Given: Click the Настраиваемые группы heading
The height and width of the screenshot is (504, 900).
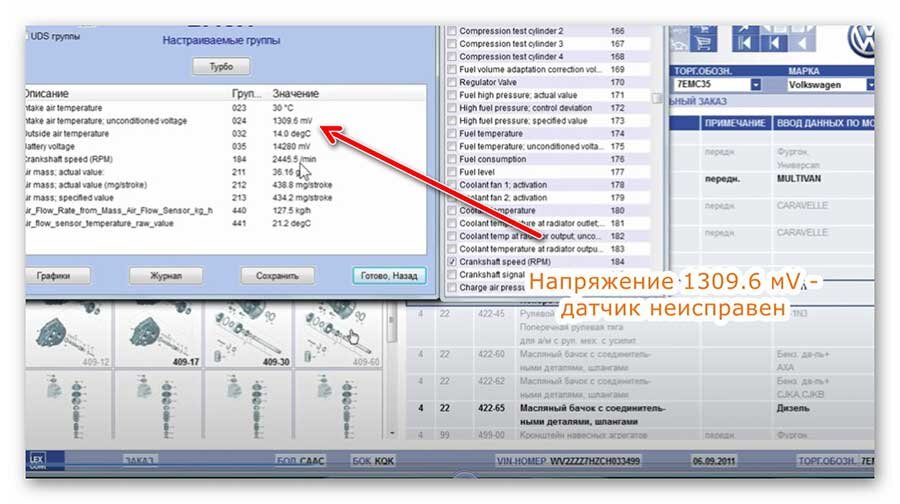Looking at the screenshot, I should pyautogui.click(x=221, y=40).
